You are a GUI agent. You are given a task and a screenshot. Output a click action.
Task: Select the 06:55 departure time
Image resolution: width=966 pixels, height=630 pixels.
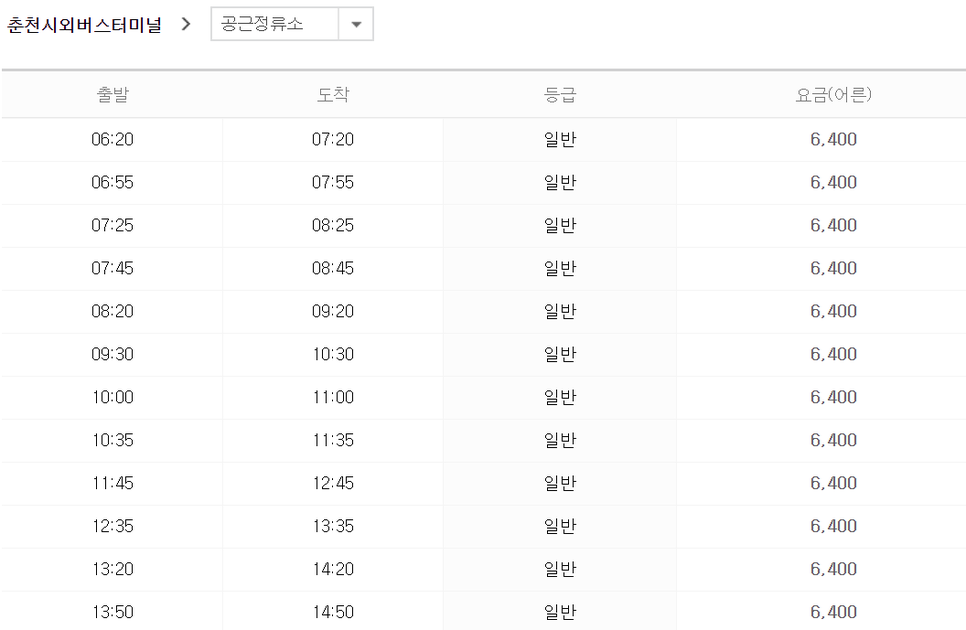(112, 182)
